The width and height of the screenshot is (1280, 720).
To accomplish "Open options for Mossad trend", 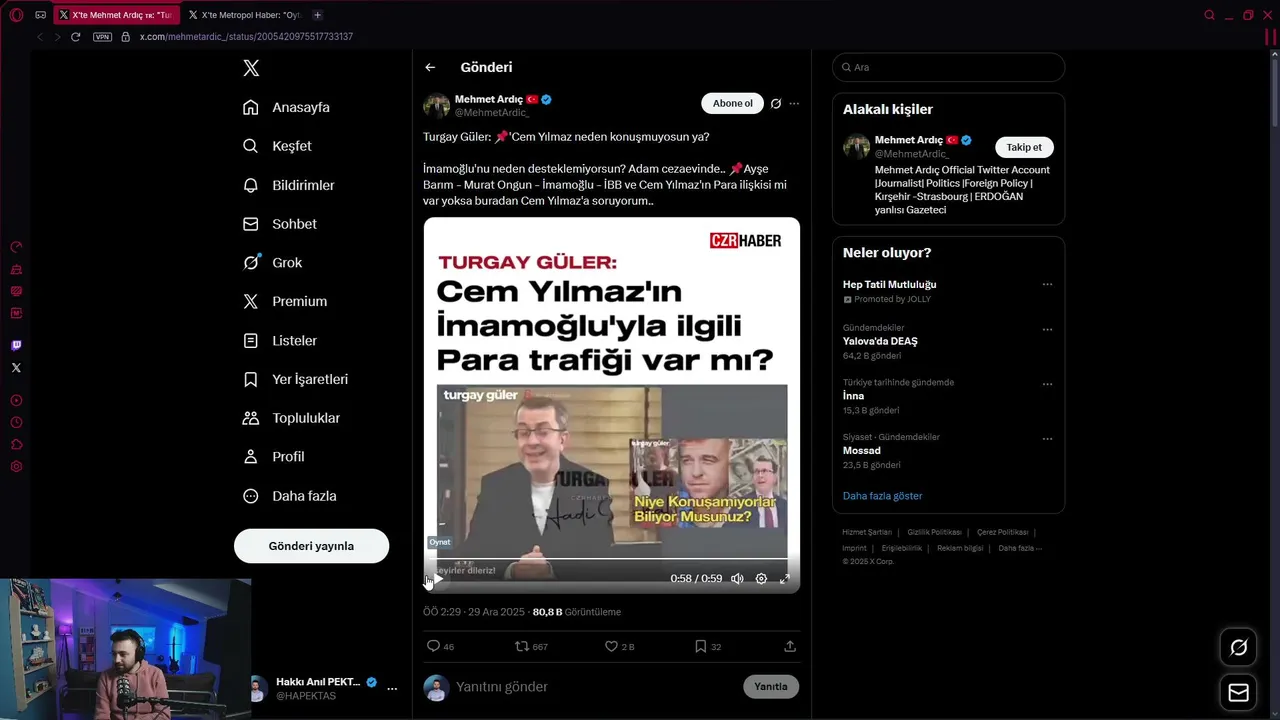I will click(x=1047, y=438).
